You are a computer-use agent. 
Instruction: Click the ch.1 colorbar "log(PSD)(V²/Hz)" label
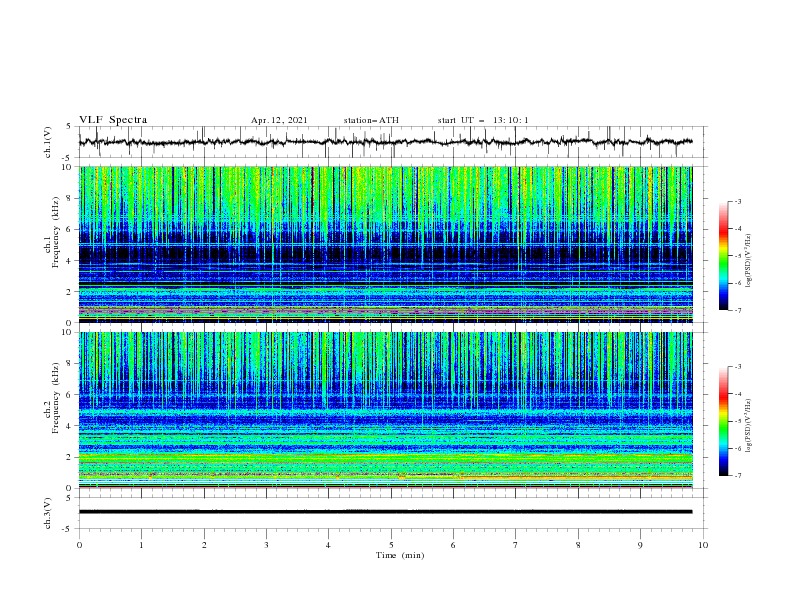(x=749, y=261)
